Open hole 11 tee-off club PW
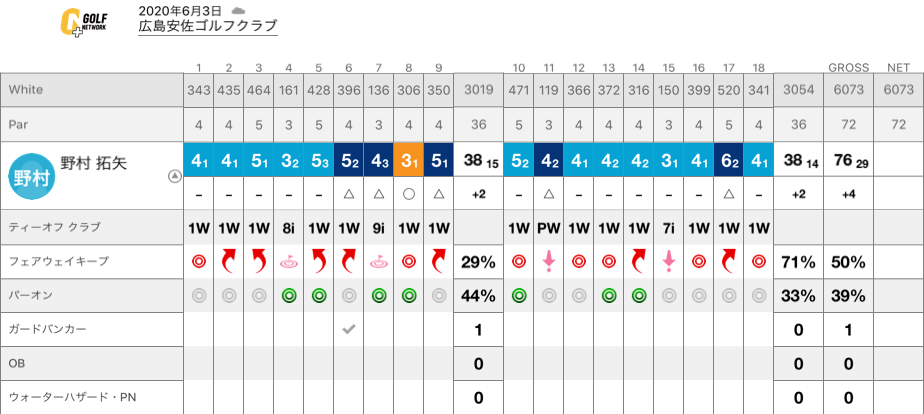Viewport: 924px width, 414px height. click(549, 229)
